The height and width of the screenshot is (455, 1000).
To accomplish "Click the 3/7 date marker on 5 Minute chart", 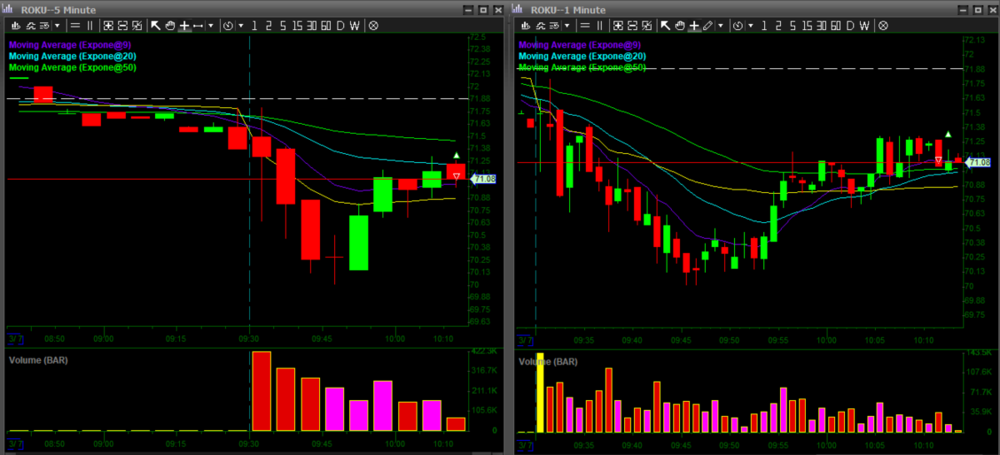I will [x=13, y=339].
